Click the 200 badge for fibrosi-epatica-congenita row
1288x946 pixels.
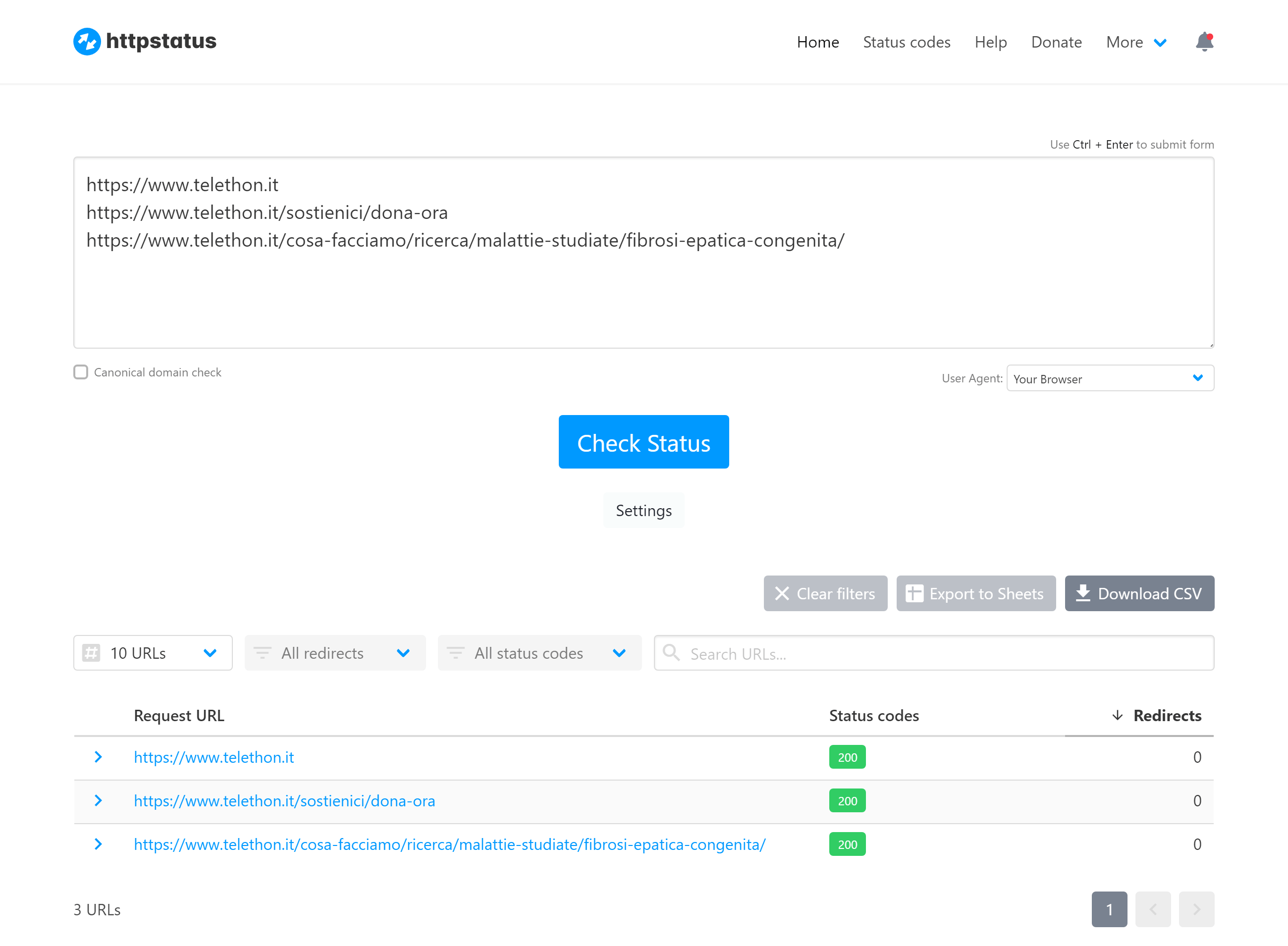pos(847,844)
